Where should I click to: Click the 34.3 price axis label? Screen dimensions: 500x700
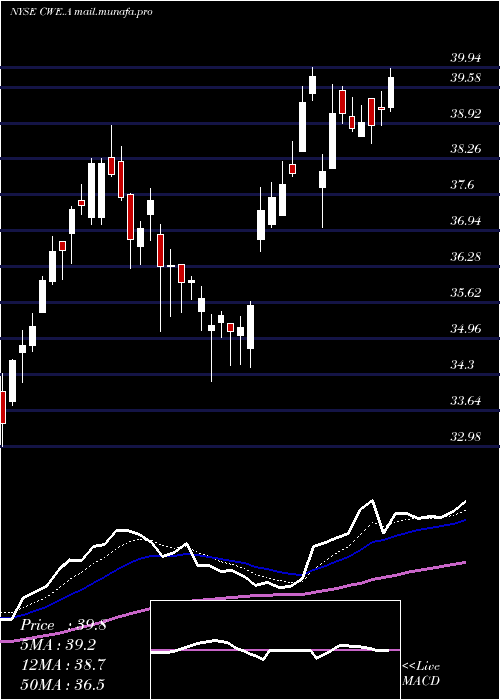[x=462, y=365]
